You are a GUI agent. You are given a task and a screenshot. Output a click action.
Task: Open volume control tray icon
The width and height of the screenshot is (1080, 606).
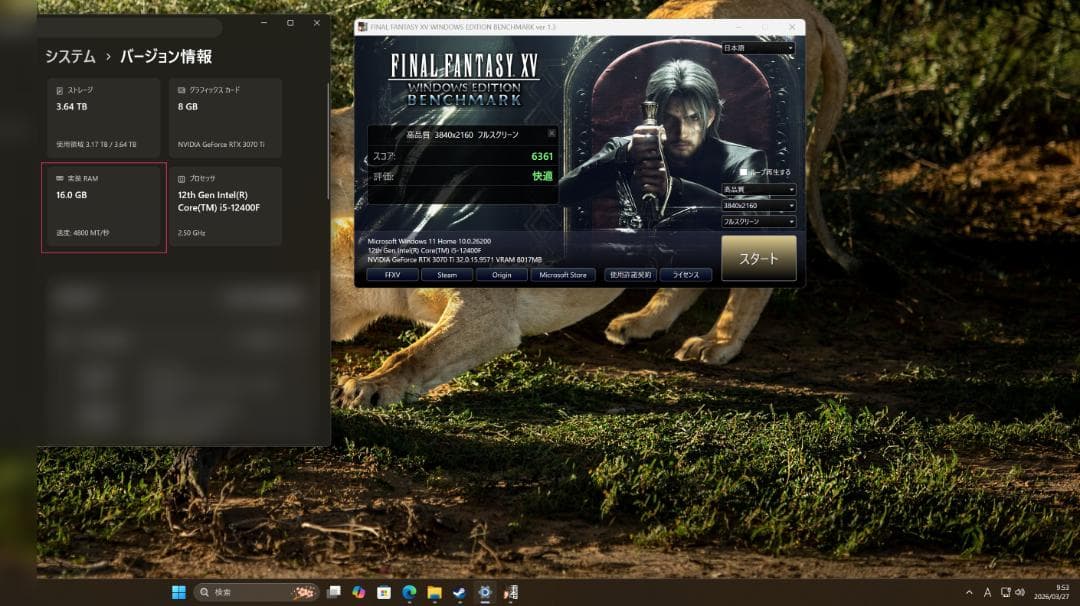(1020, 592)
